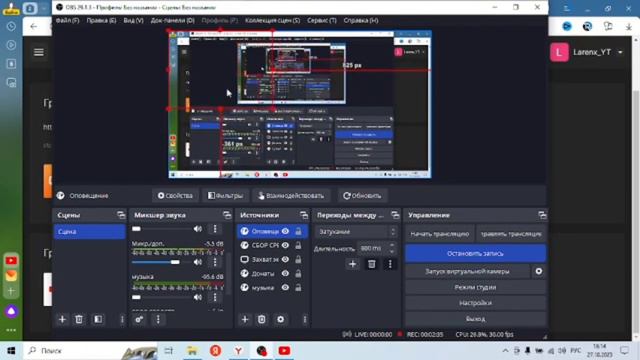Open purple Alice assistant in browser sidebar
Viewport: 640px width, 360px height.
click(11, 311)
